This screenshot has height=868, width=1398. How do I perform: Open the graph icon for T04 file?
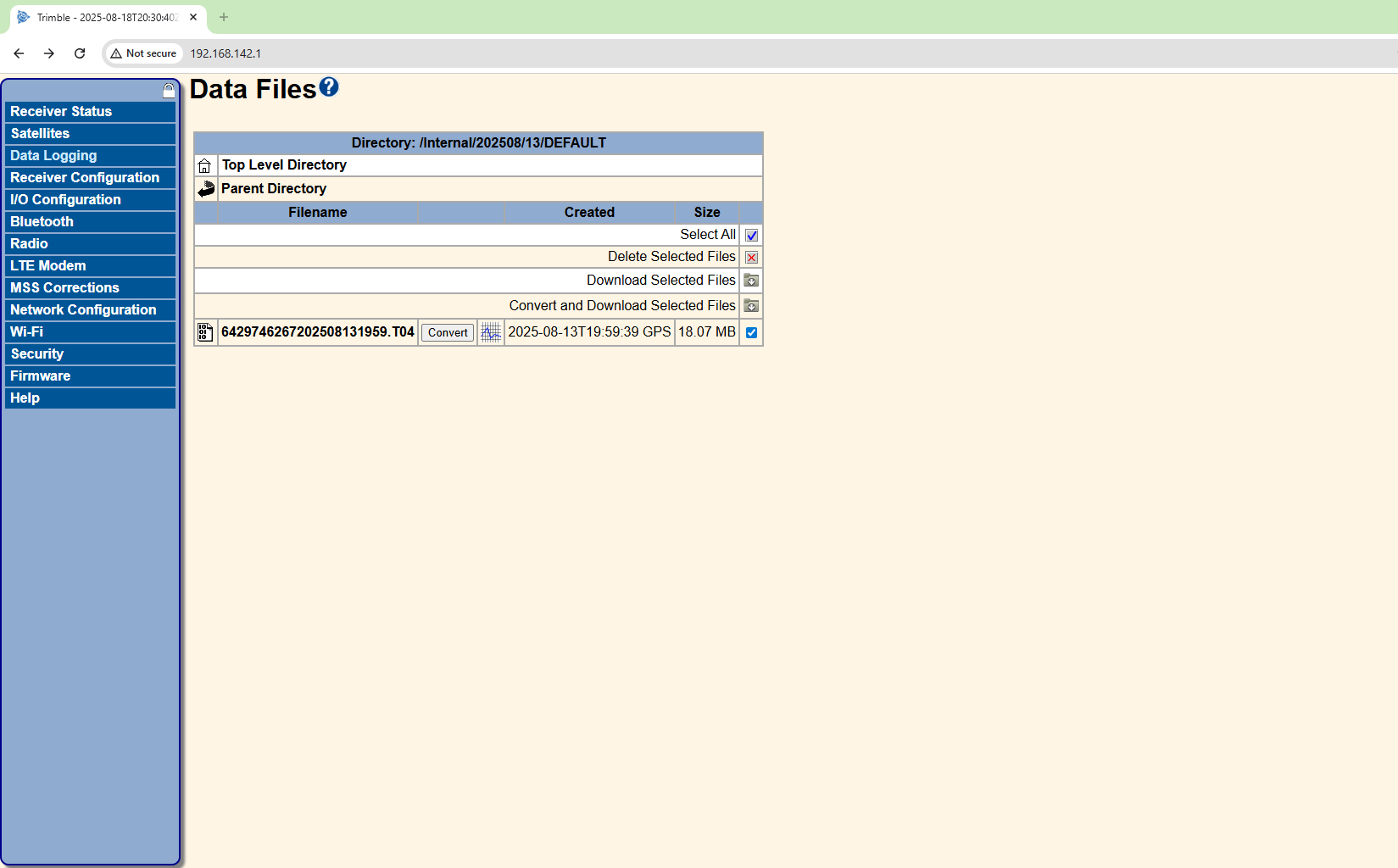click(491, 332)
